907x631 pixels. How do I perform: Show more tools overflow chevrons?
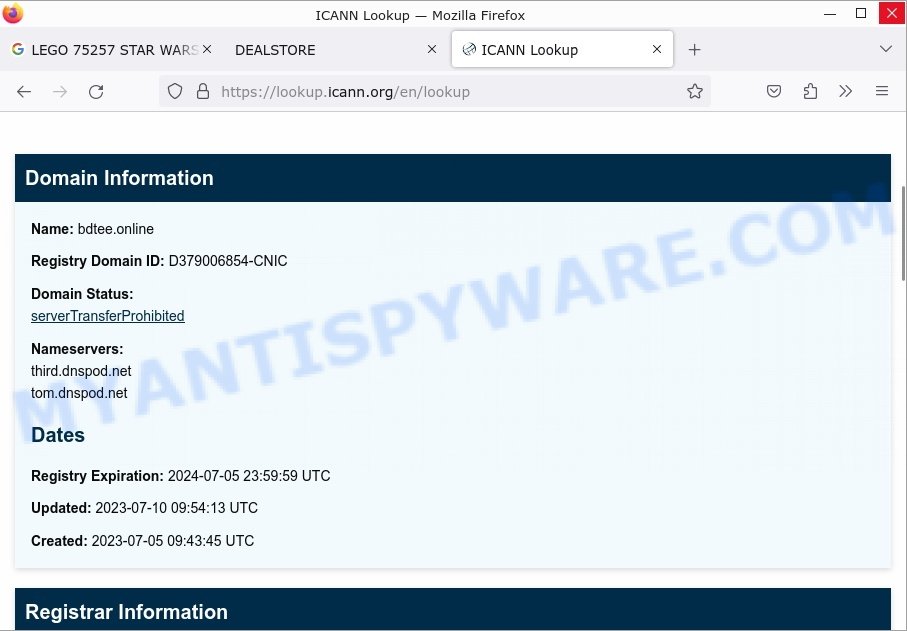click(846, 91)
